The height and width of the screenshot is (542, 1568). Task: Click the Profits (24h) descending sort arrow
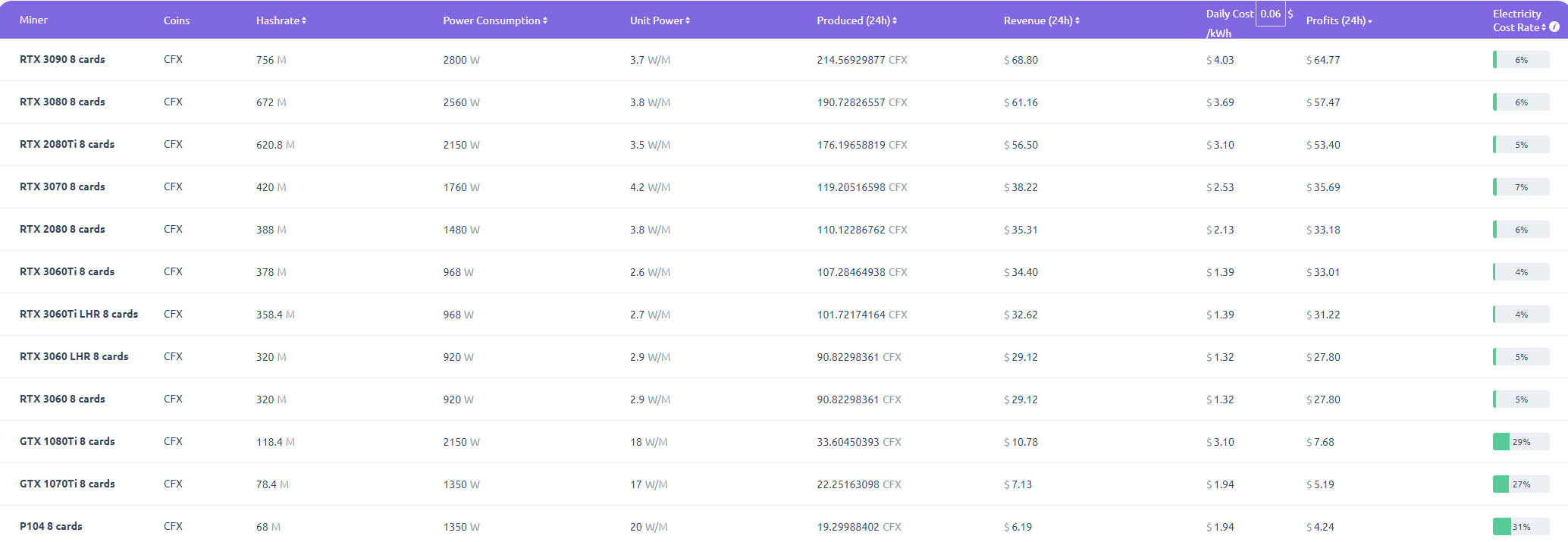click(x=1370, y=21)
